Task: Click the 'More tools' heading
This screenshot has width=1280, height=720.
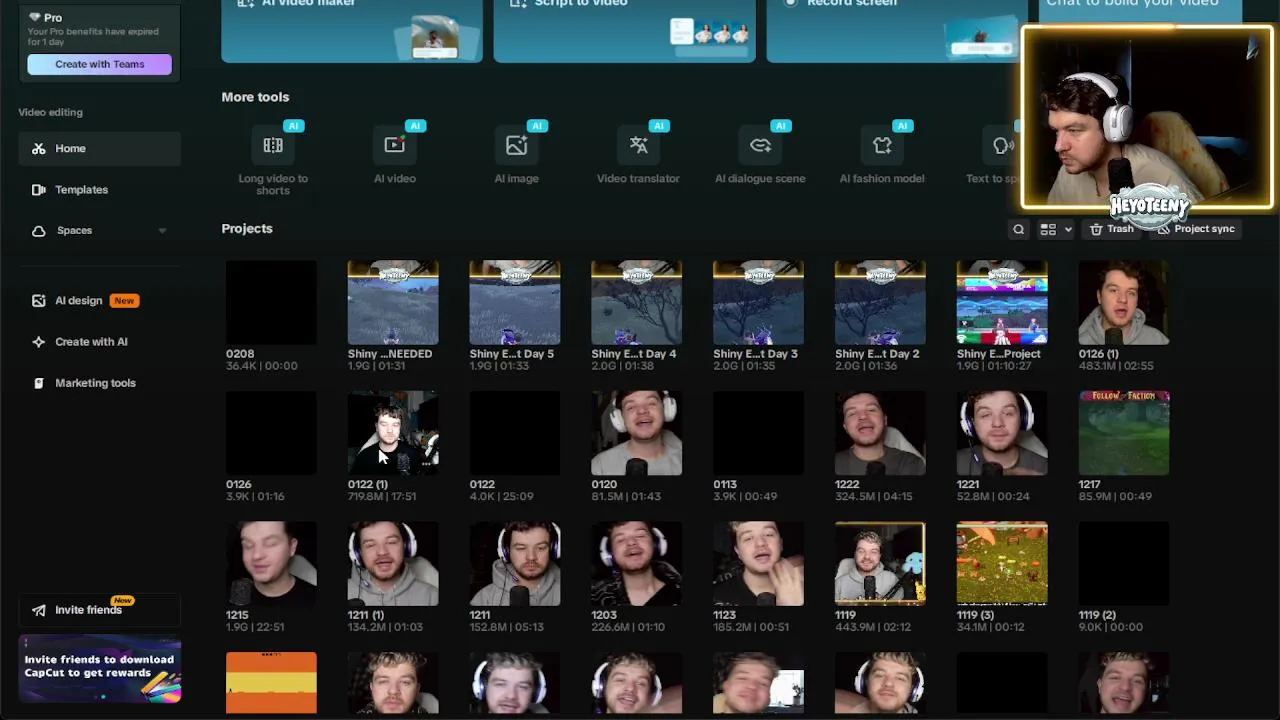Action: (255, 97)
